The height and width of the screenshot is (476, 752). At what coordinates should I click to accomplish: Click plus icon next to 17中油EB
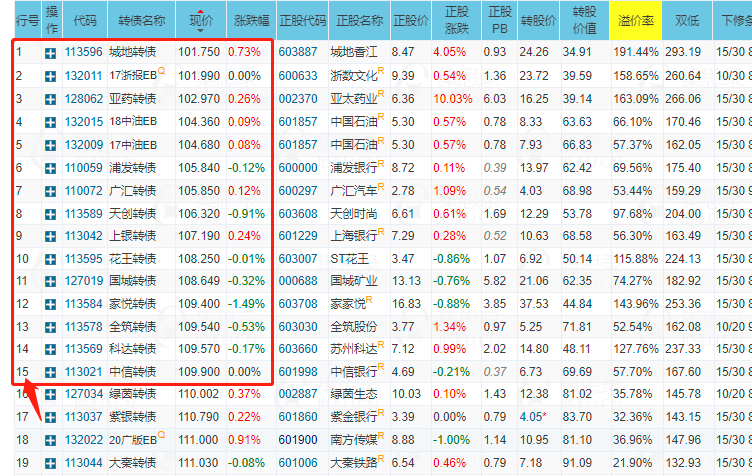(50, 145)
